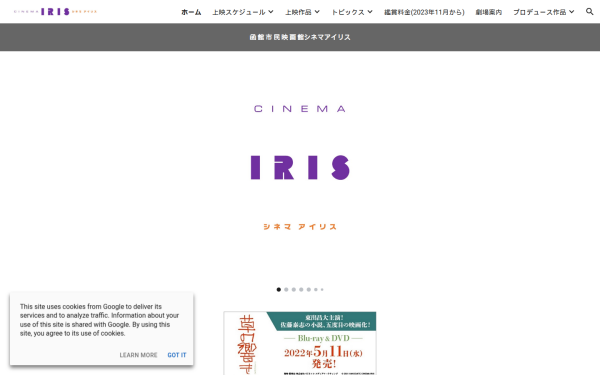Viewport: 600px width, 375px height.
Task: Click LEARN MORE in cookie notice
Action: pos(139,355)
